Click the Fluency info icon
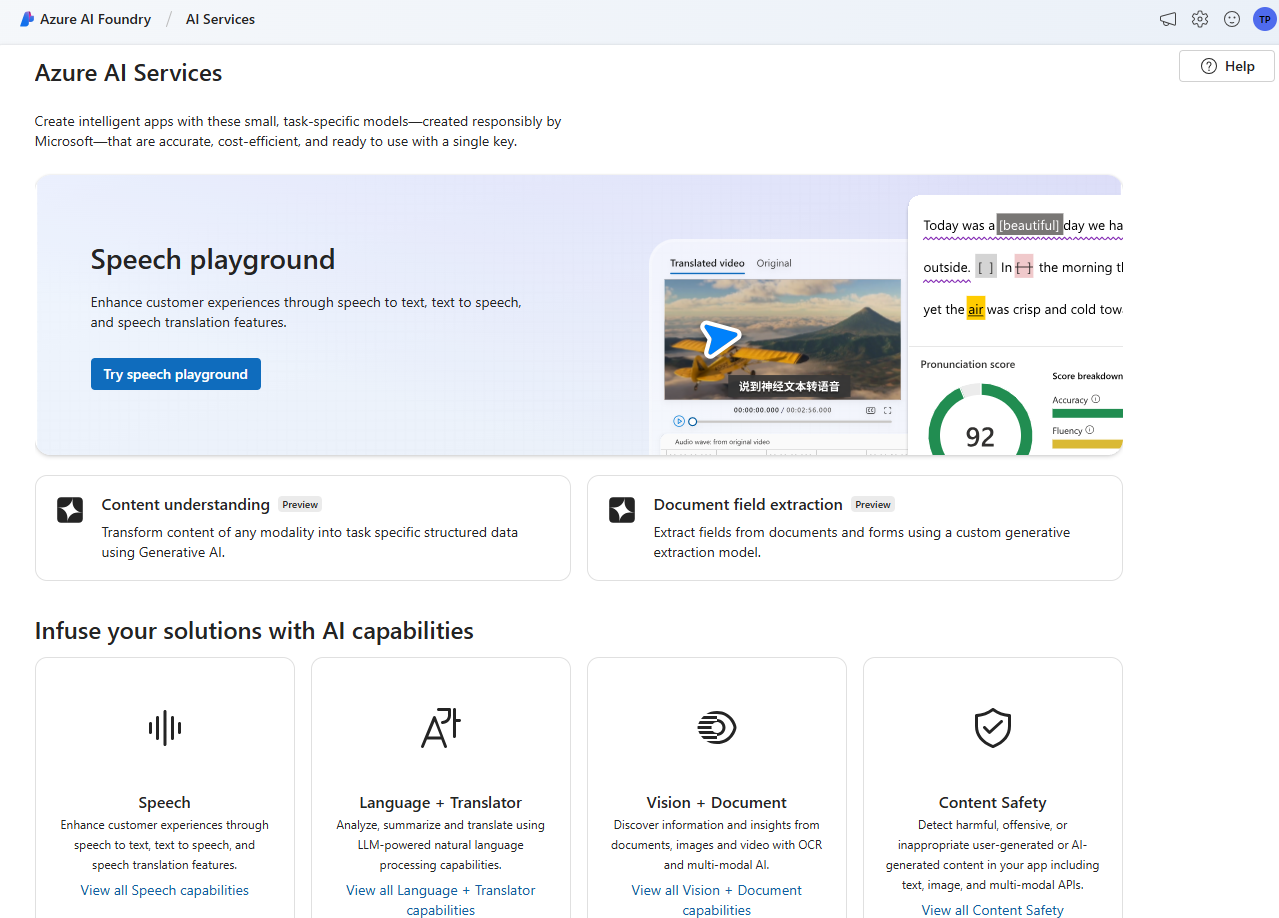Screen dimensions: 1279x918 click(x=1090, y=430)
